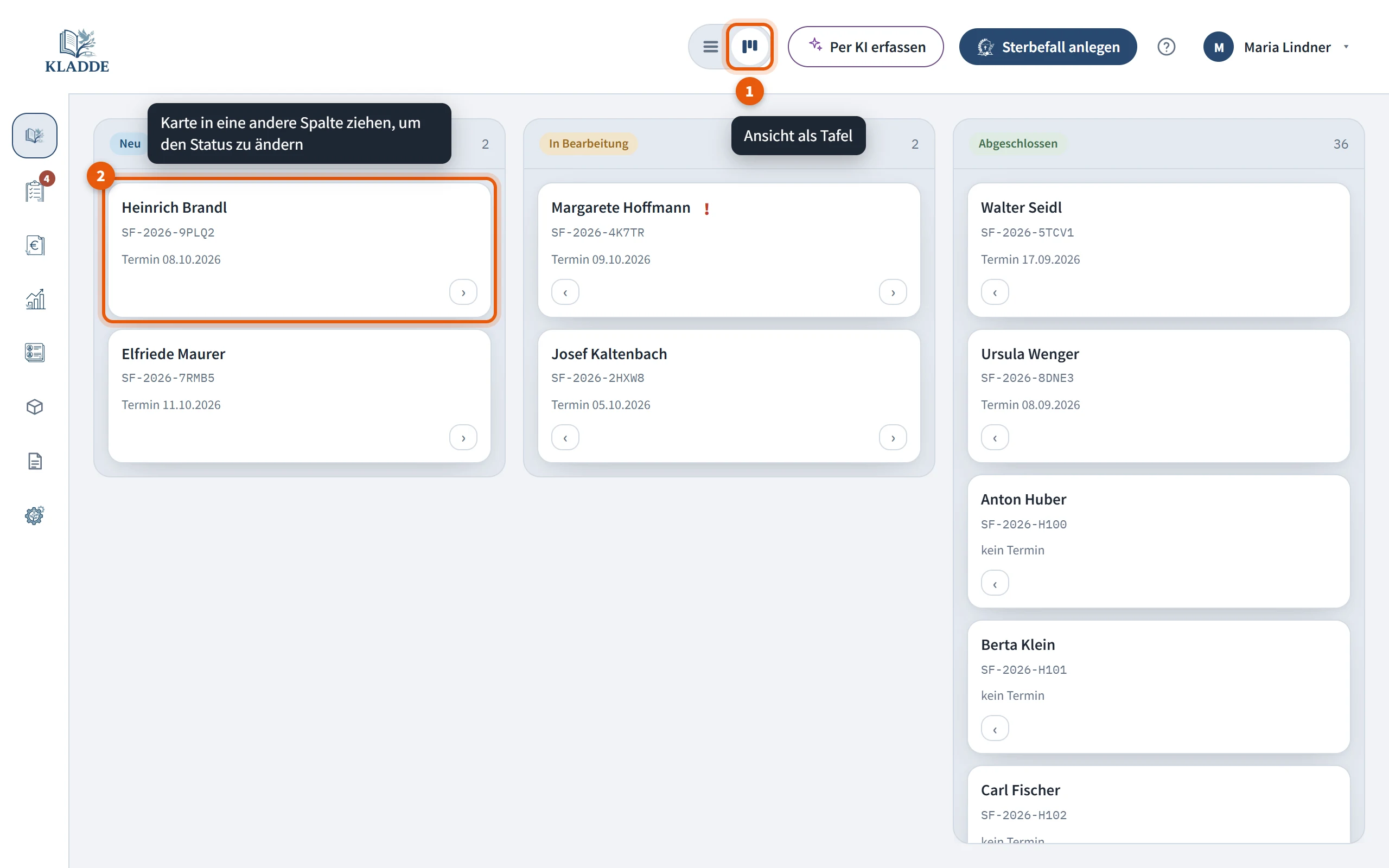Open Walter Seidl case card

(1158, 250)
